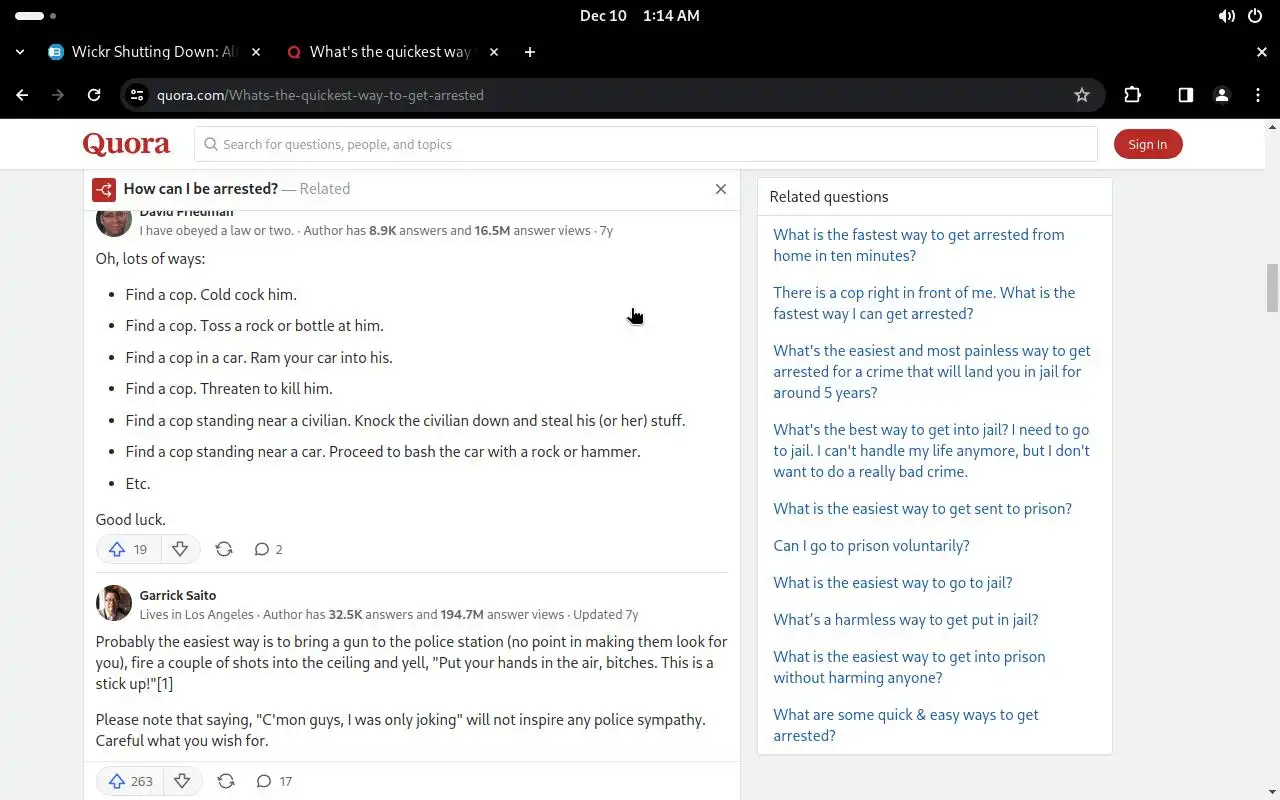
Task: Open "What's a harmless way to get put in jail?"
Action: coord(906,619)
